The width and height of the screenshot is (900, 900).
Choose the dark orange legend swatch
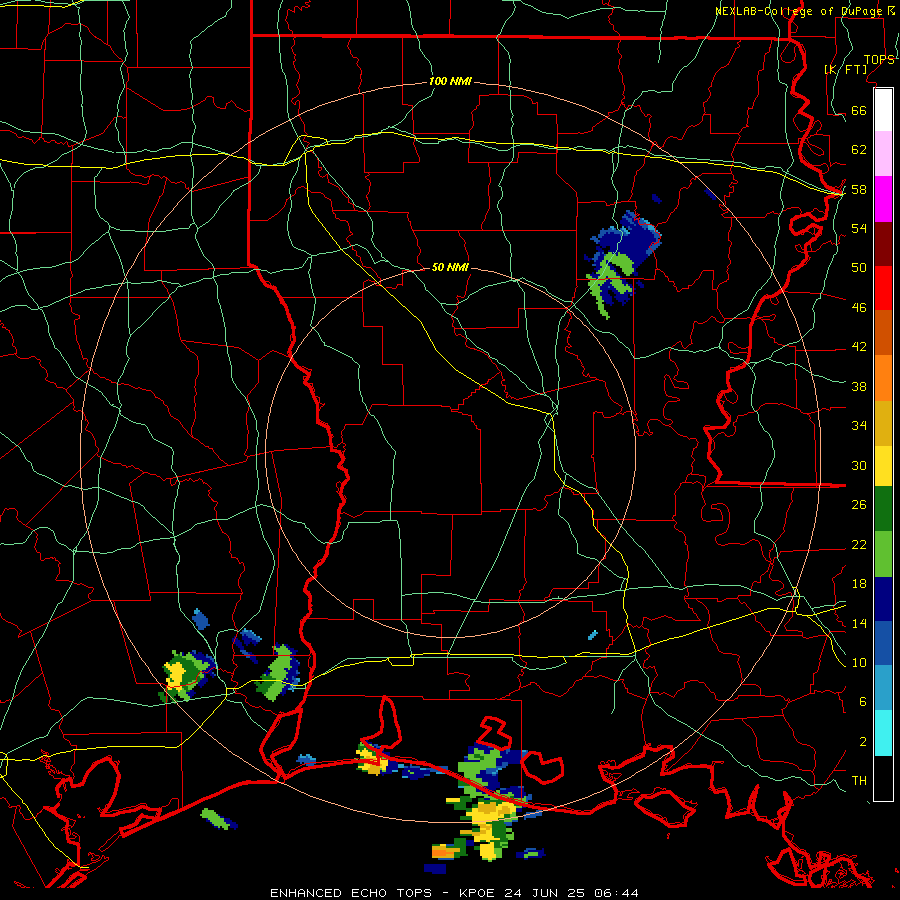pos(883,333)
